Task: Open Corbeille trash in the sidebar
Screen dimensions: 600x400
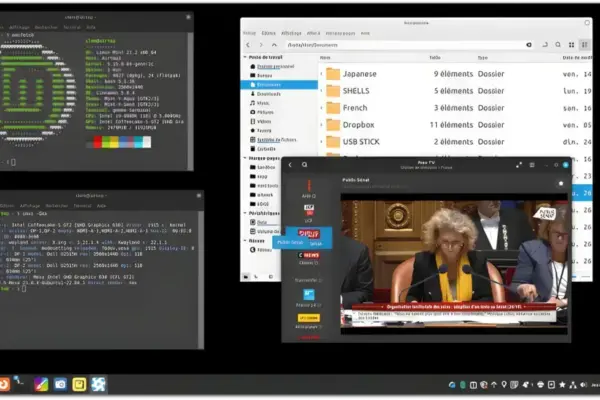Action: tap(266, 149)
